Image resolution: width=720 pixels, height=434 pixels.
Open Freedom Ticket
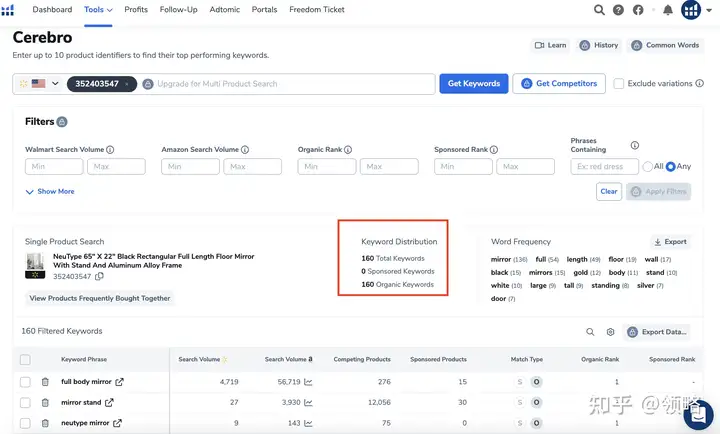coord(317,10)
